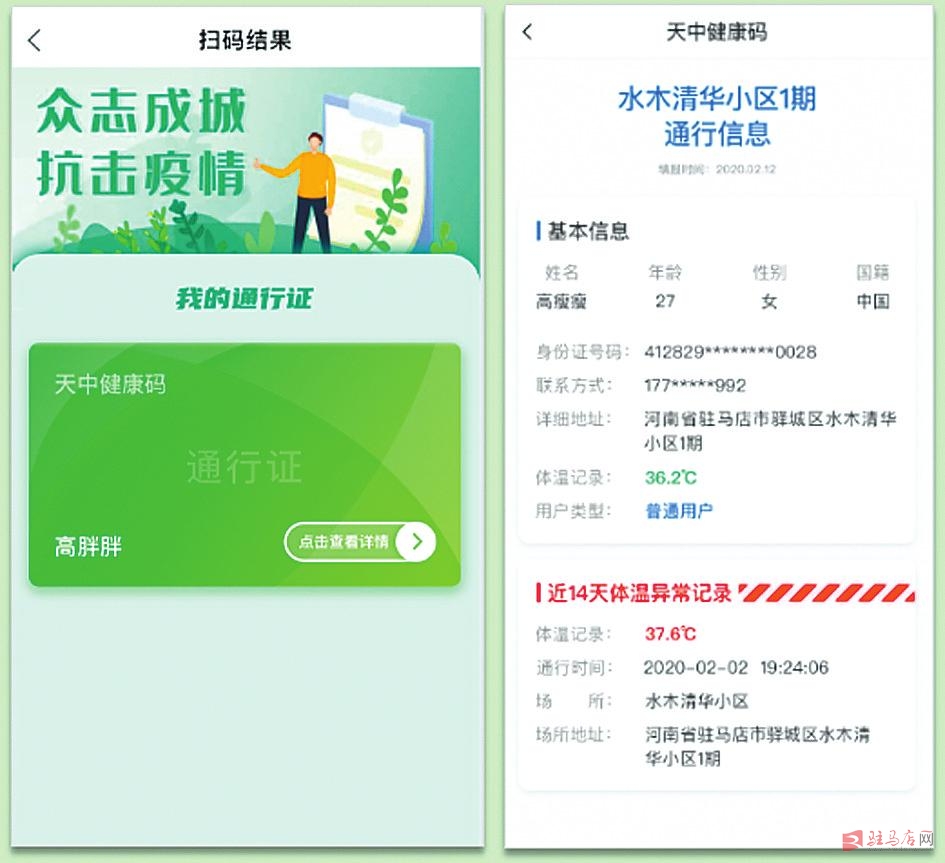Tap 扫码结果 page title

(x=245, y=40)
